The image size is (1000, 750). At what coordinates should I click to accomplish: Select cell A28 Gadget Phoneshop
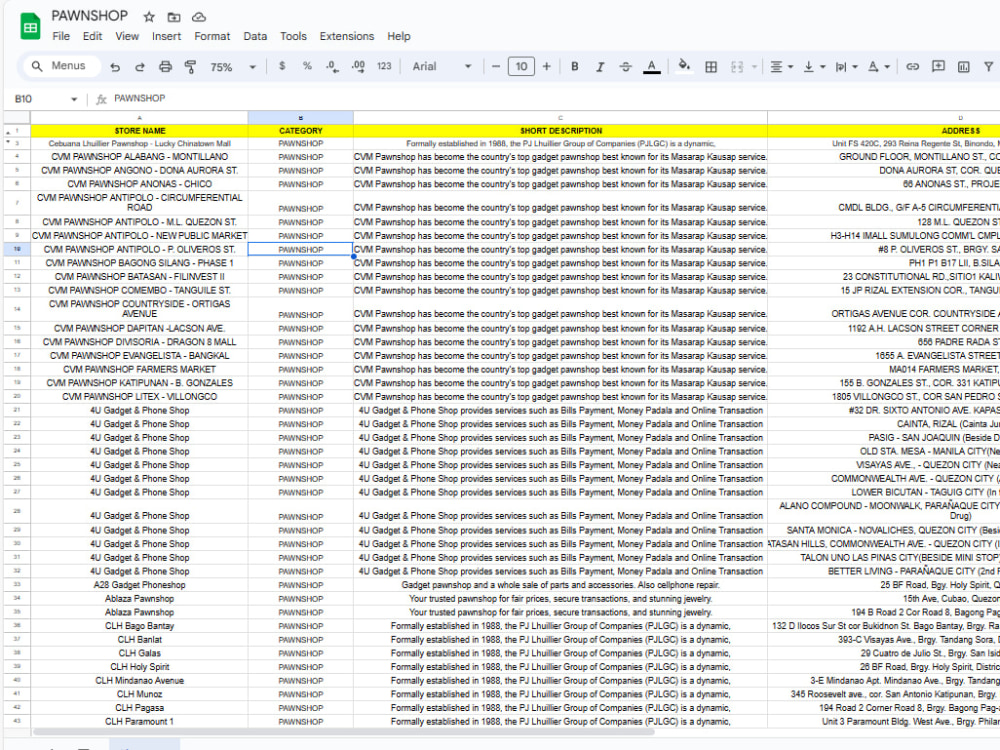pyautogui.click(x=140, y=585)
